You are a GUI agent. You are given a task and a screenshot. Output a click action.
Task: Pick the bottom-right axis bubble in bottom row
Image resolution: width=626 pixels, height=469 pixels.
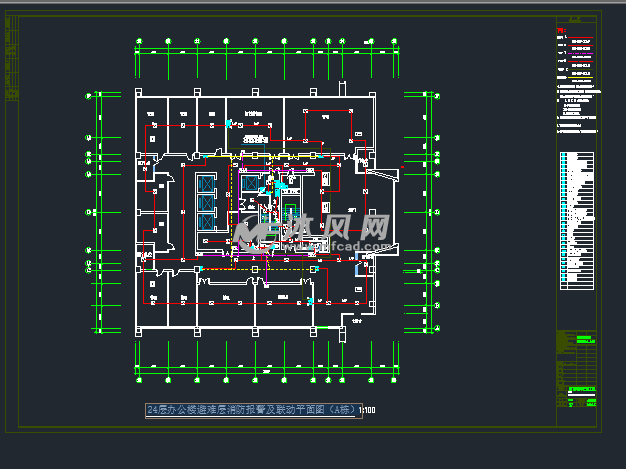point(396,382)
